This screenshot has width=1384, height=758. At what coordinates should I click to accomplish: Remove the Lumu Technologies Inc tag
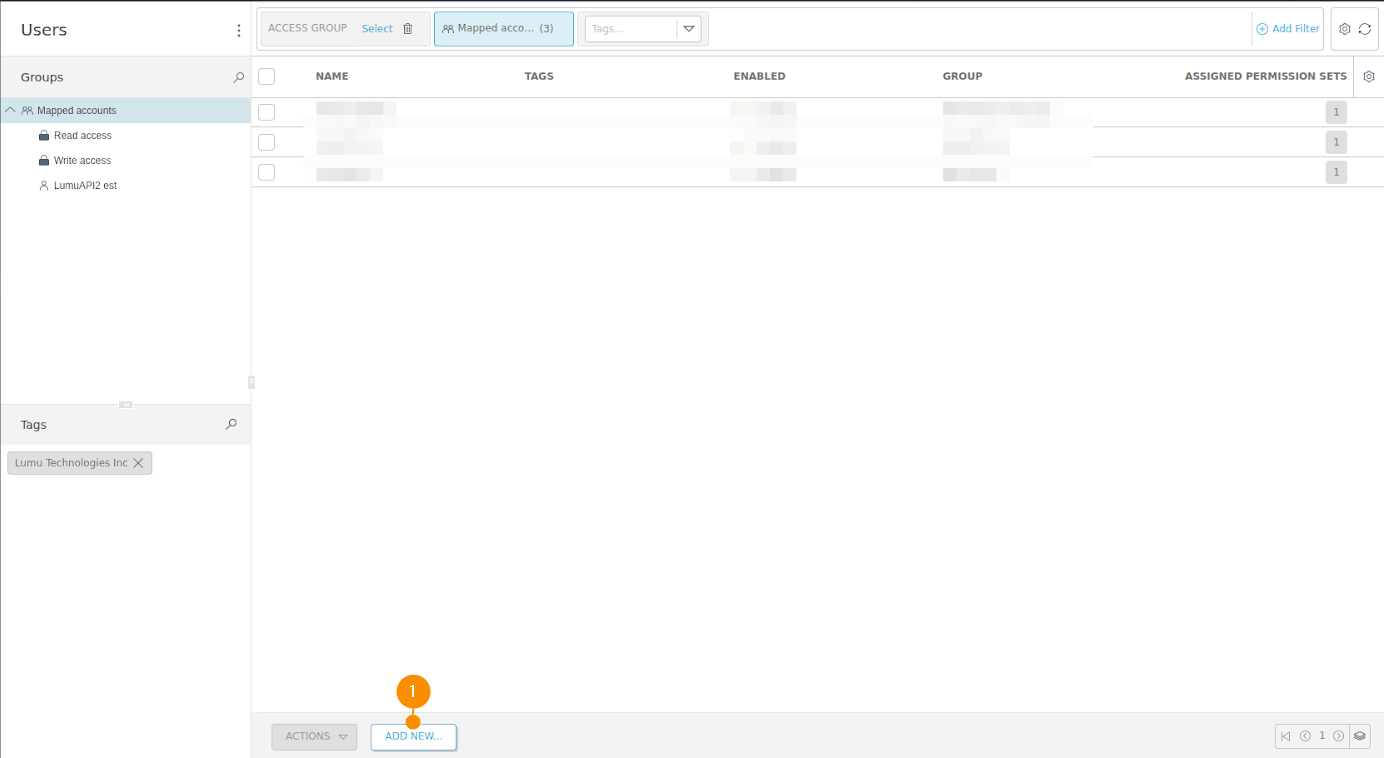138,463
